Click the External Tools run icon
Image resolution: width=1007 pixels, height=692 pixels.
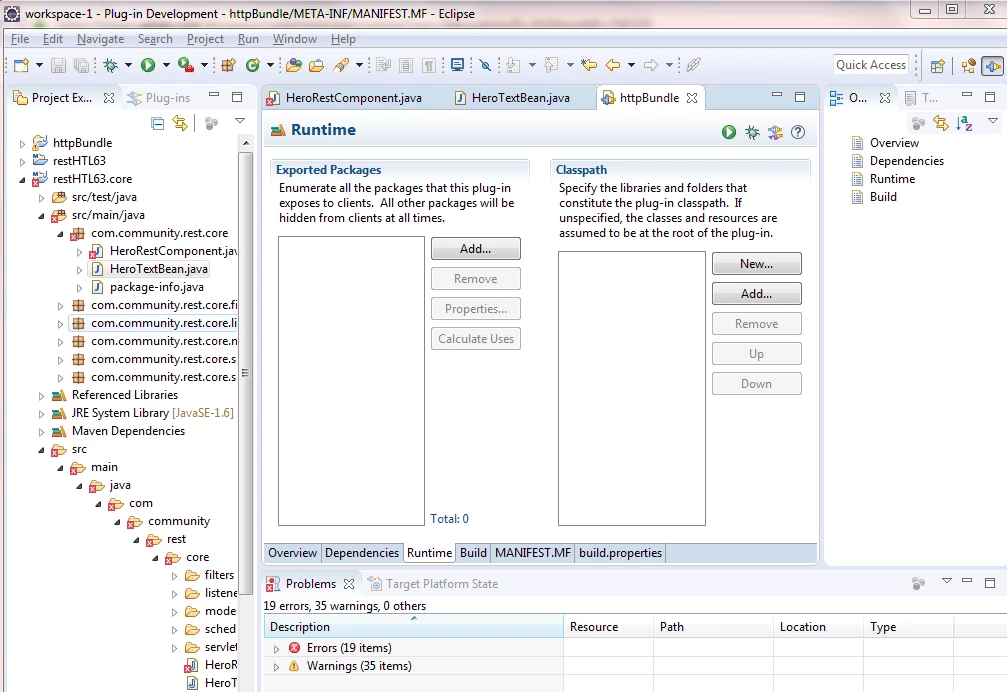pos(186,65)
